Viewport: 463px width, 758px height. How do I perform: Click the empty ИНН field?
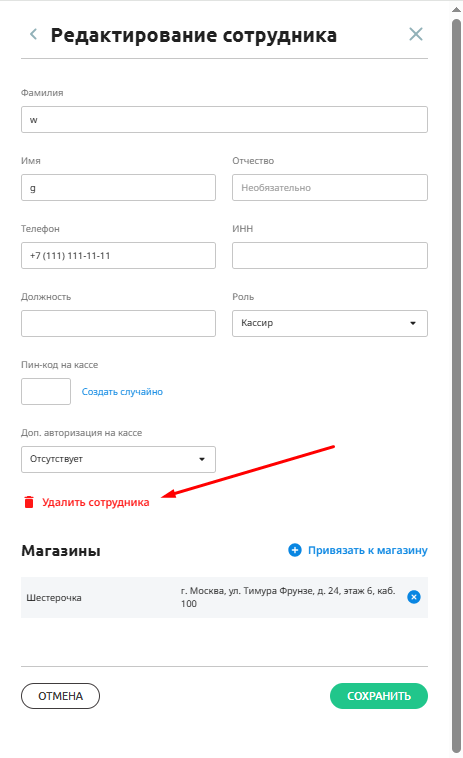pyautogui.click(x=330, y=255)
